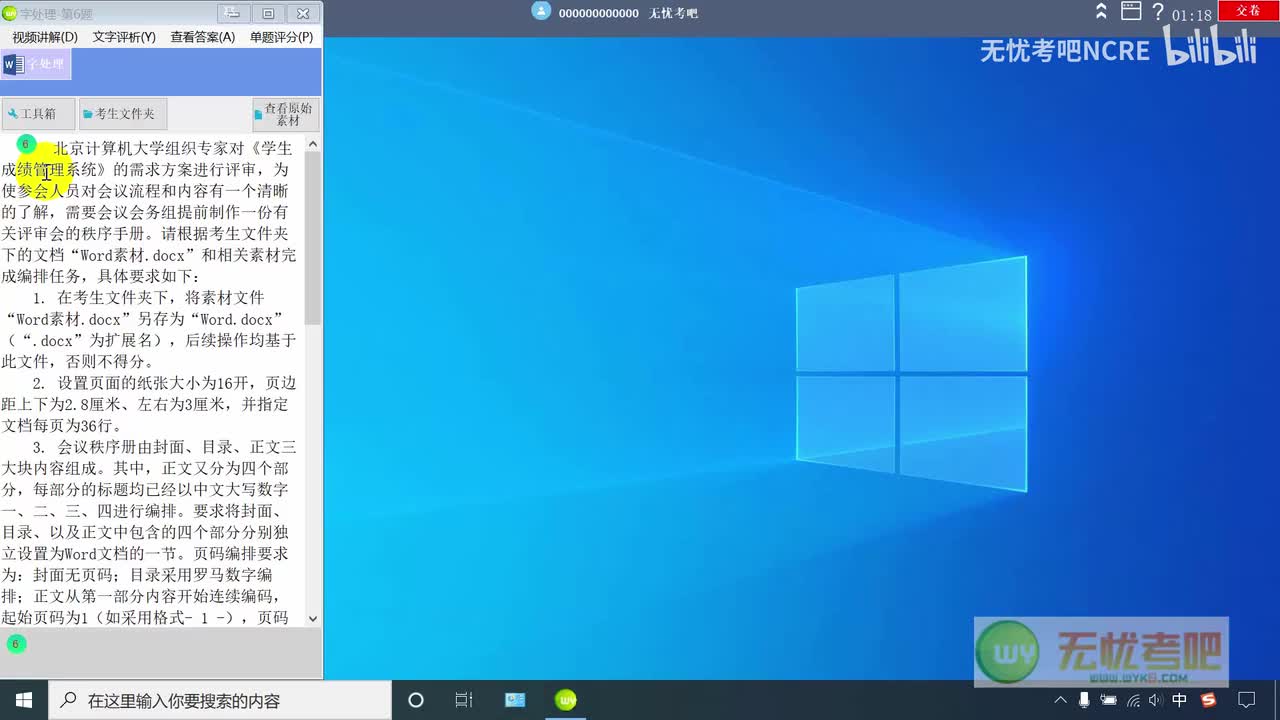The width and height of the screenshot is (1280, 720).
Task: Open the 视频讲解(D) menu
Action: tap(45, 37)
